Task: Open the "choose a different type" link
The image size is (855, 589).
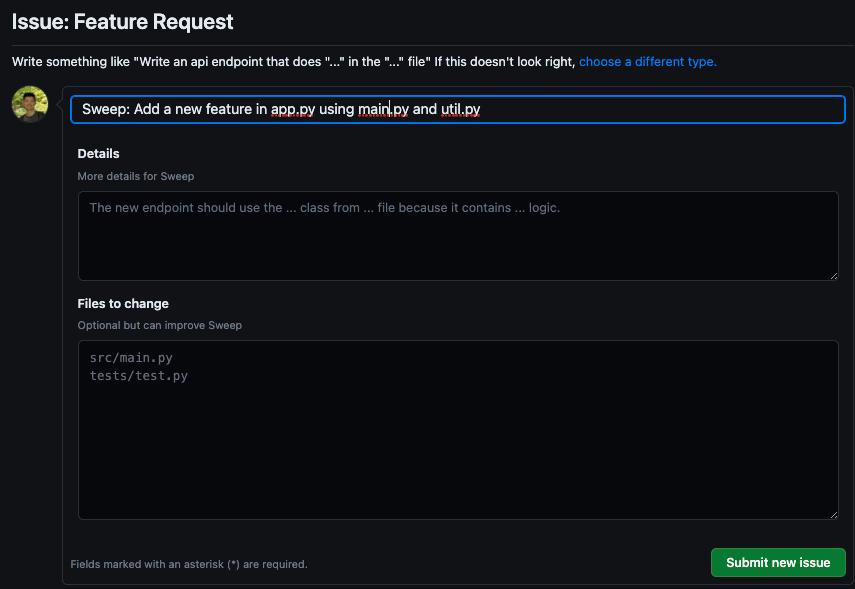Action: pos(647,62)
